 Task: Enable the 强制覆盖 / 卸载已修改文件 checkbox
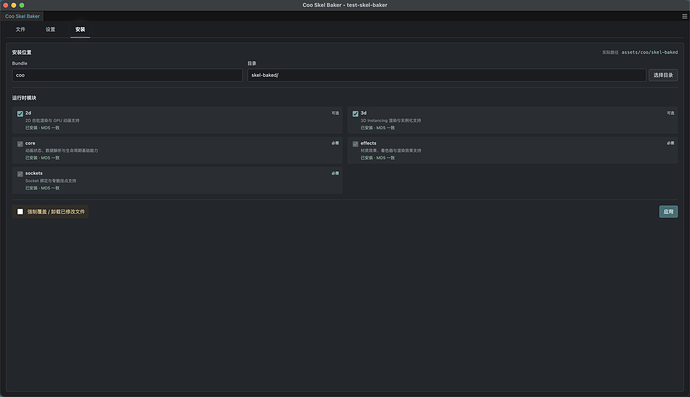(20, 212)
